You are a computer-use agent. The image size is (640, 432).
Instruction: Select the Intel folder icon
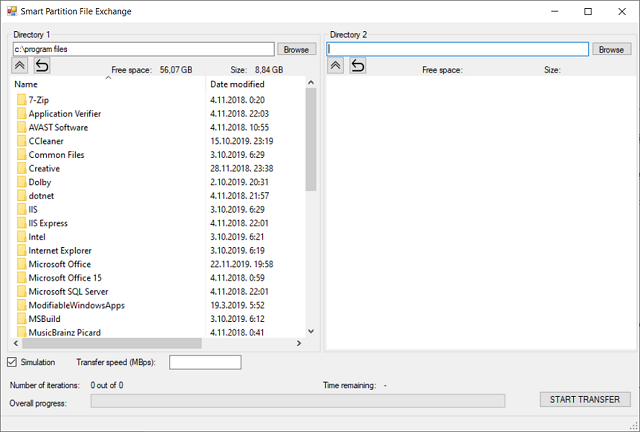pos(22,237)
